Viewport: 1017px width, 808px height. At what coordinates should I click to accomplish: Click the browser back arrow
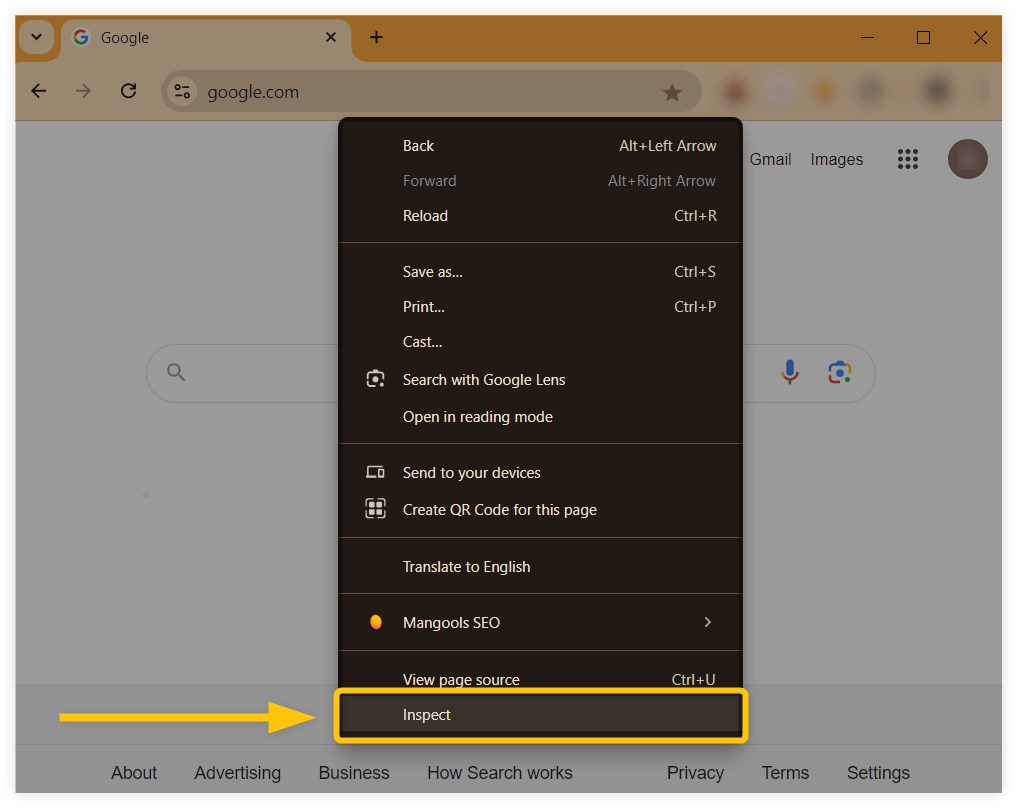click(x=39, y=91)
